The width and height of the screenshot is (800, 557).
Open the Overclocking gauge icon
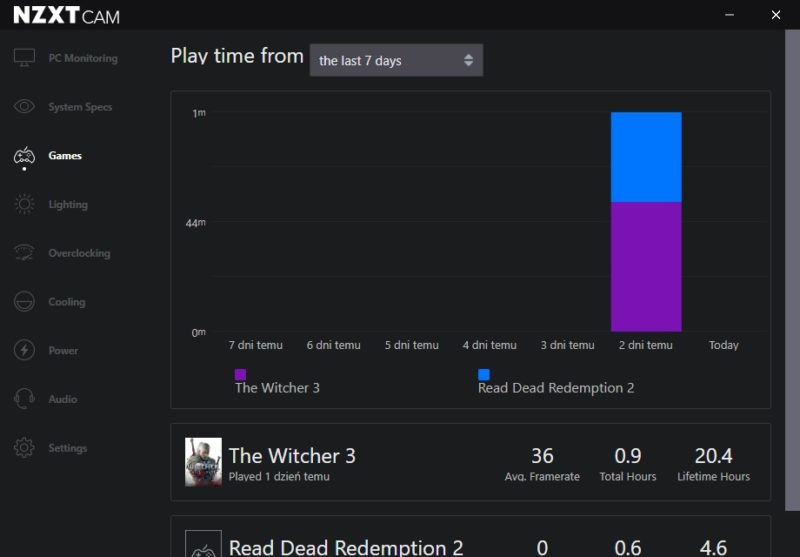[24, 253]
